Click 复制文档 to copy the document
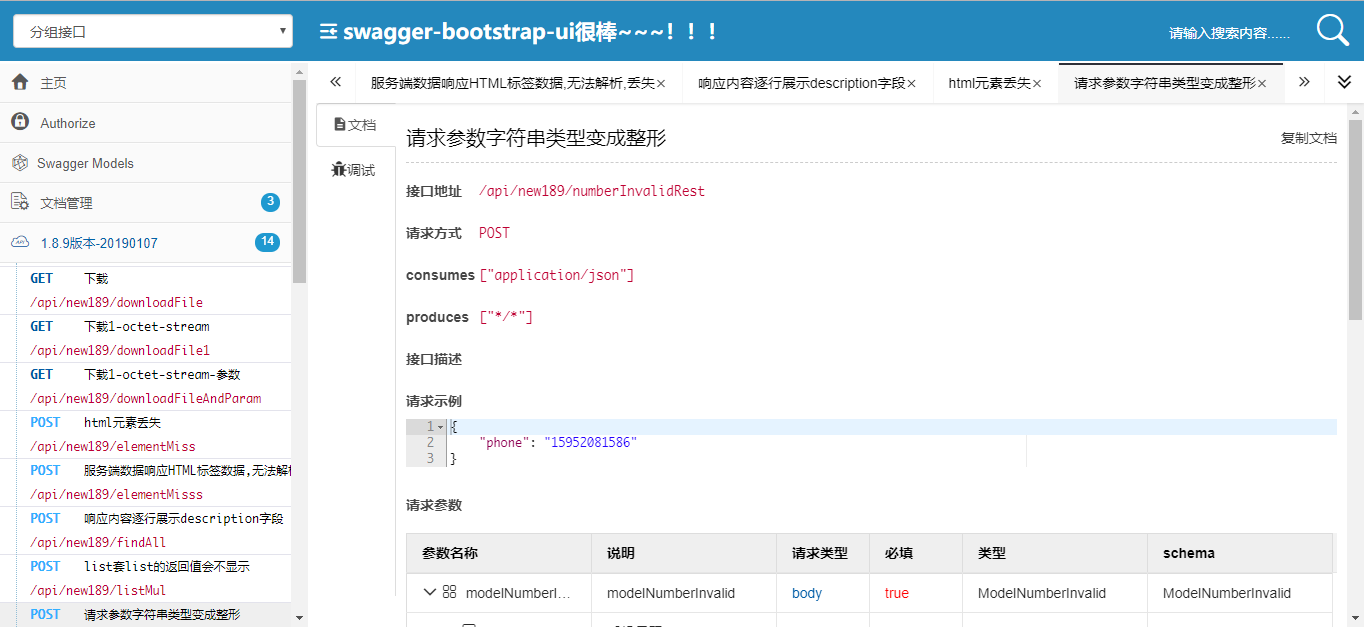 click(x=1308, y=138)
